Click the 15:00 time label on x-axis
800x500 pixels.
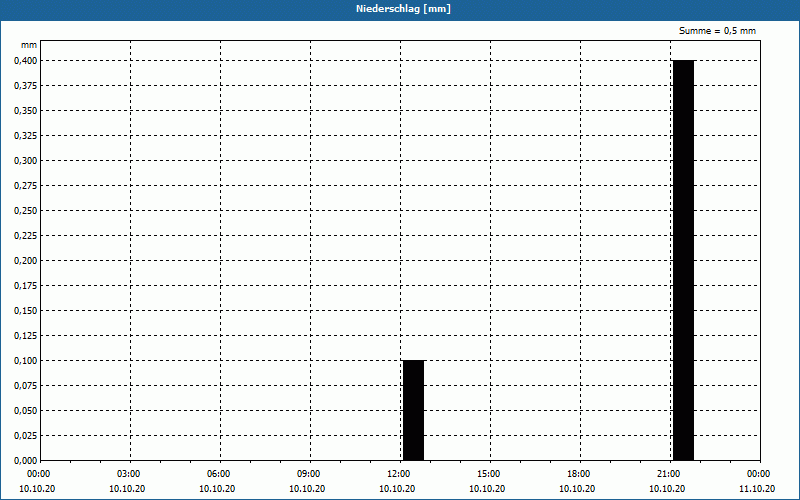pos(490,474)
